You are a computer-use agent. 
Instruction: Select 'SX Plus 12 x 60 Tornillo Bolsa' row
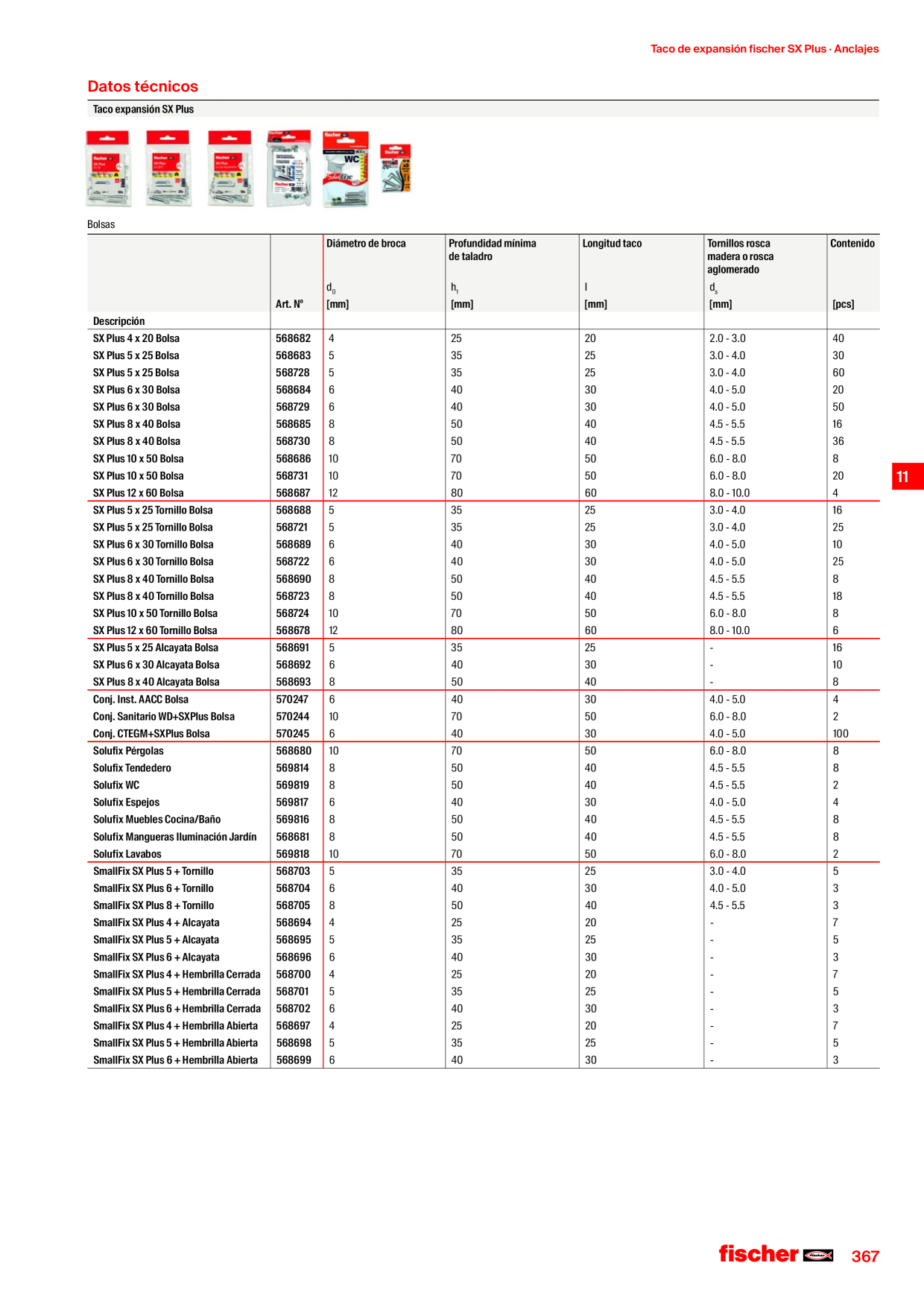tap(484, 630)
